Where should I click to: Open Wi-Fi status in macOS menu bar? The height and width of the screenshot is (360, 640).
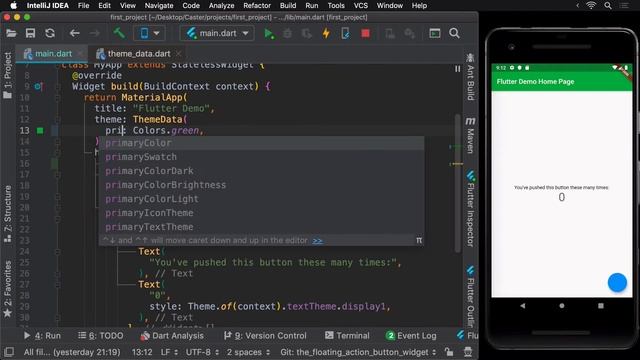pos(591,6)
